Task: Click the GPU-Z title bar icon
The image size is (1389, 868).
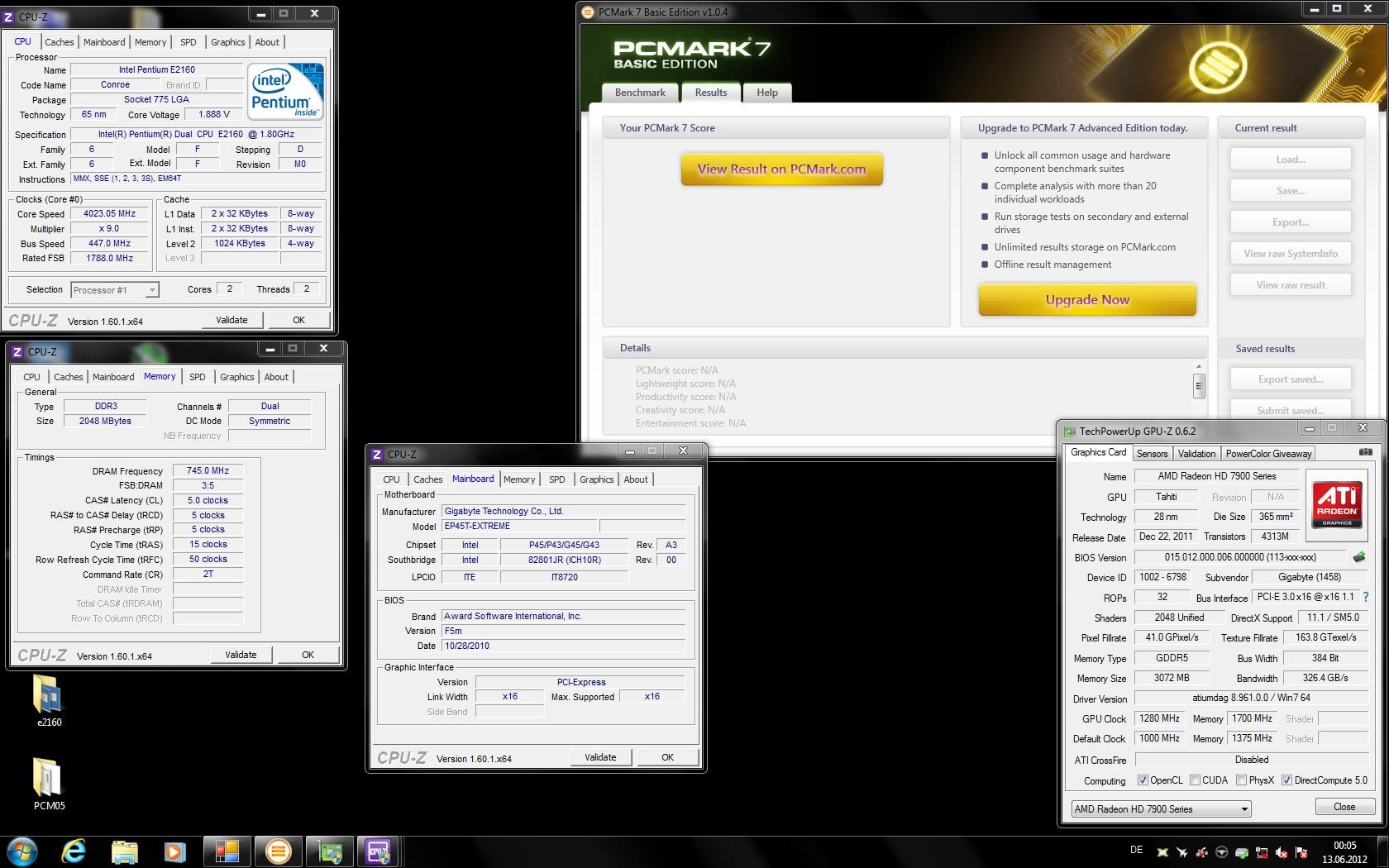Action: click(x=1070, y=431)
